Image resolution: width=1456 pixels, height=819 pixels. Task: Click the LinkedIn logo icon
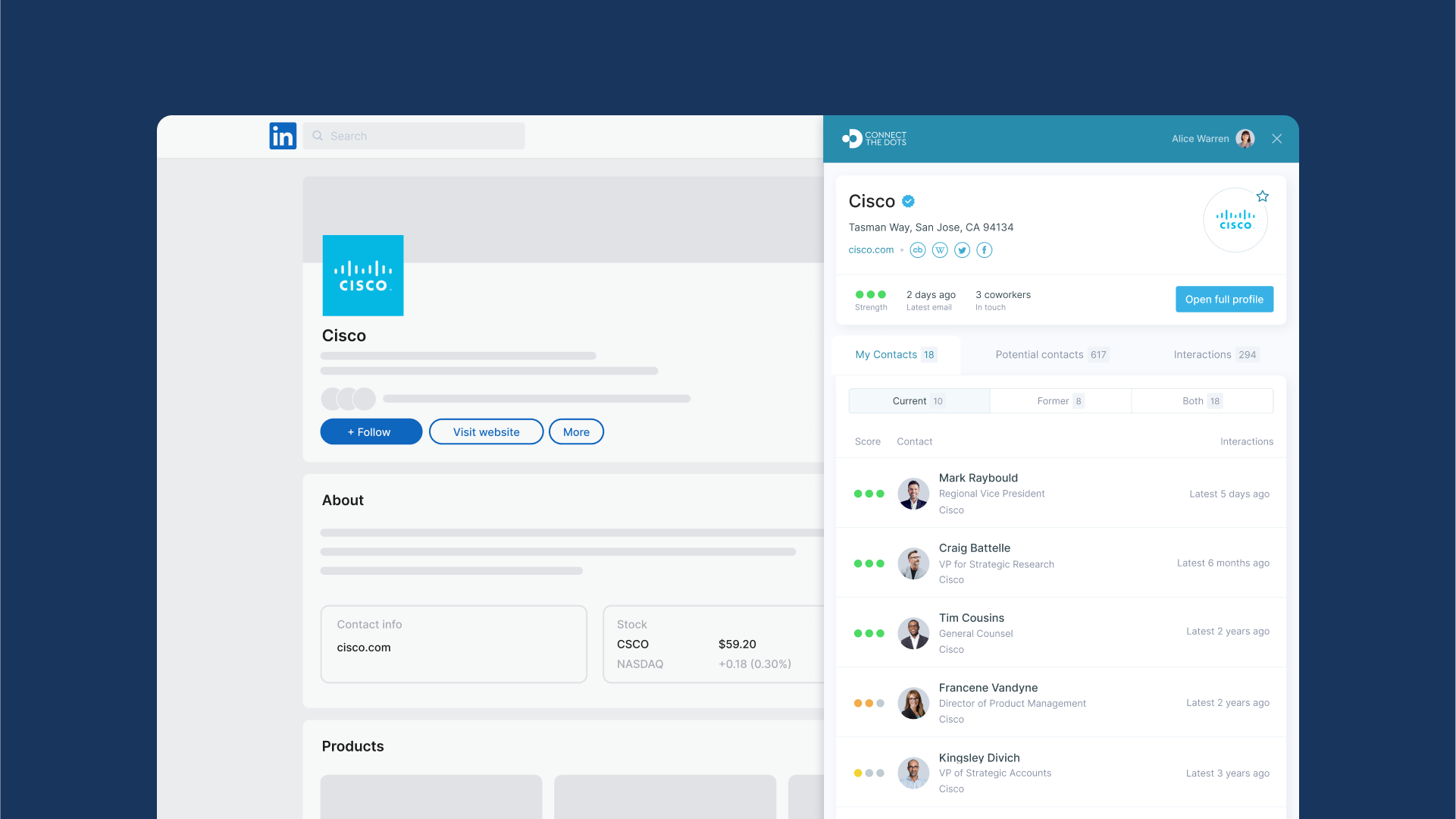[x=283, y=136]
